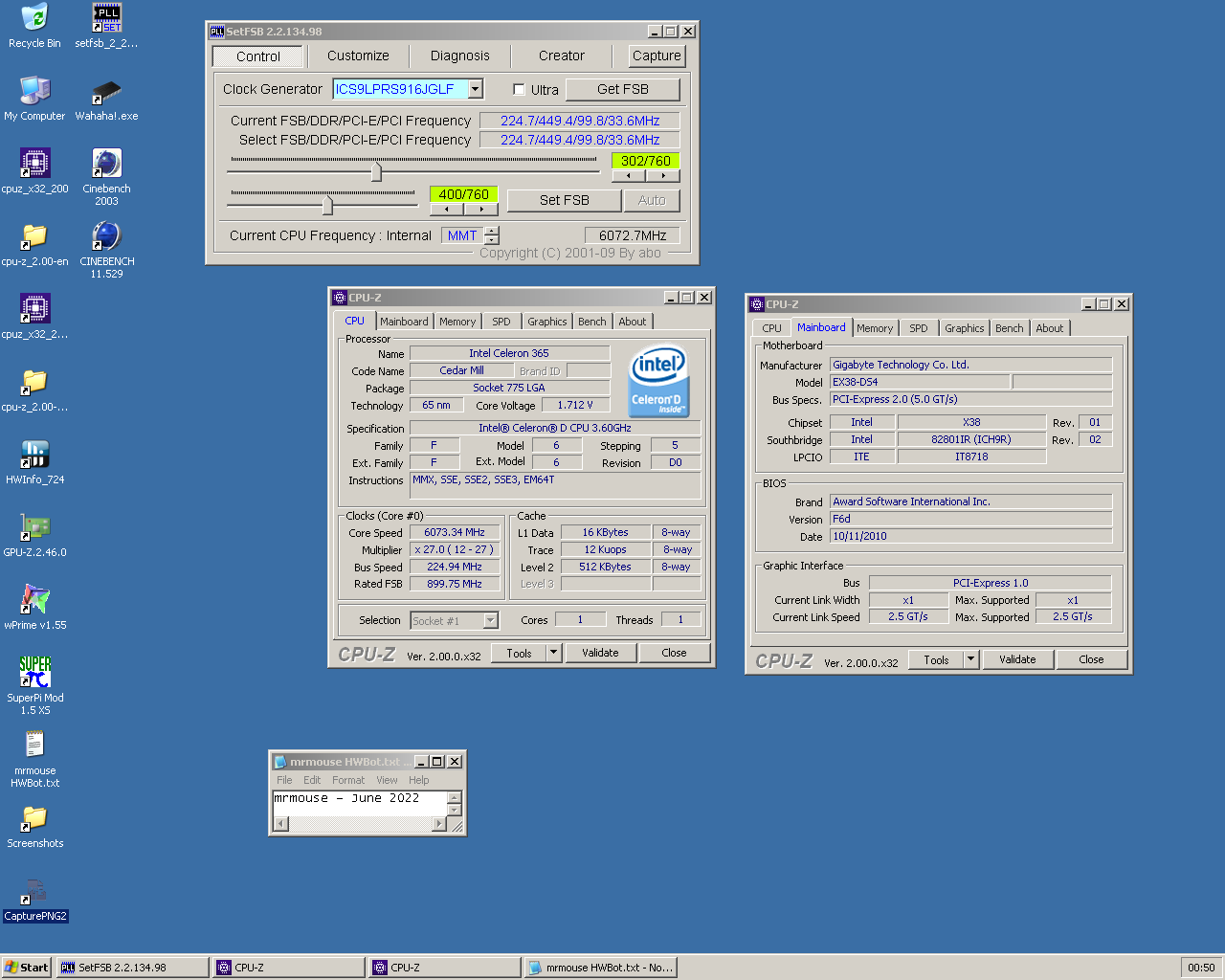Launch CINEBENCH 11.529 shortcut
1225x980 pixels.
(106, 249)
